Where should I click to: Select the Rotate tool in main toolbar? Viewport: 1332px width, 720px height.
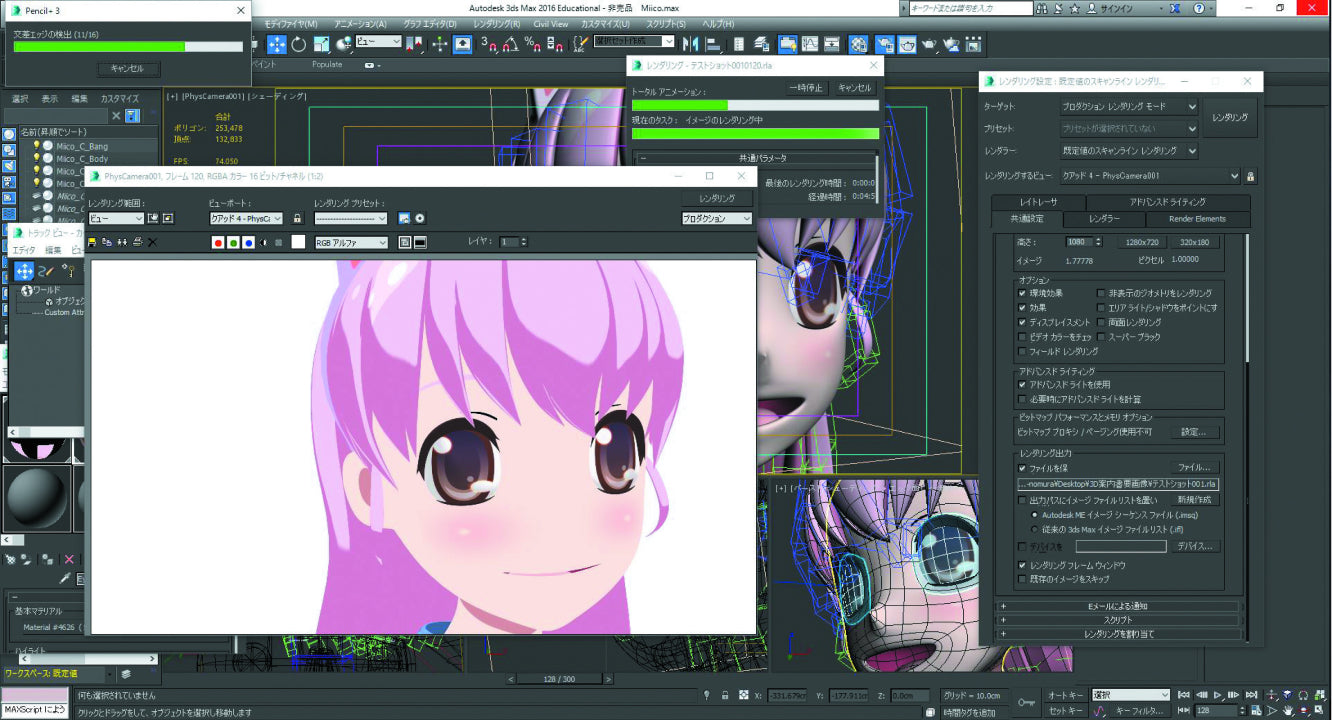coord(299,44)
